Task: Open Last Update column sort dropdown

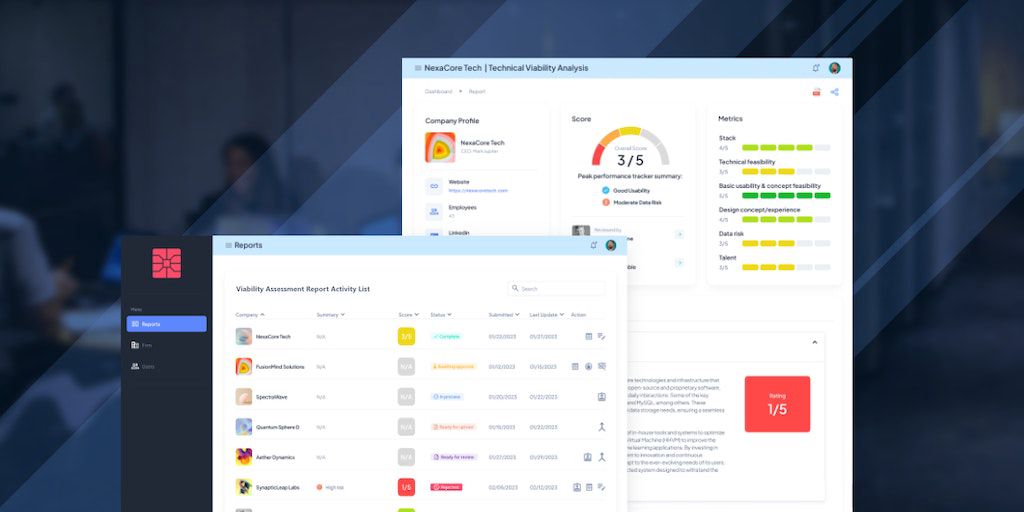Action: coord(562,315)
